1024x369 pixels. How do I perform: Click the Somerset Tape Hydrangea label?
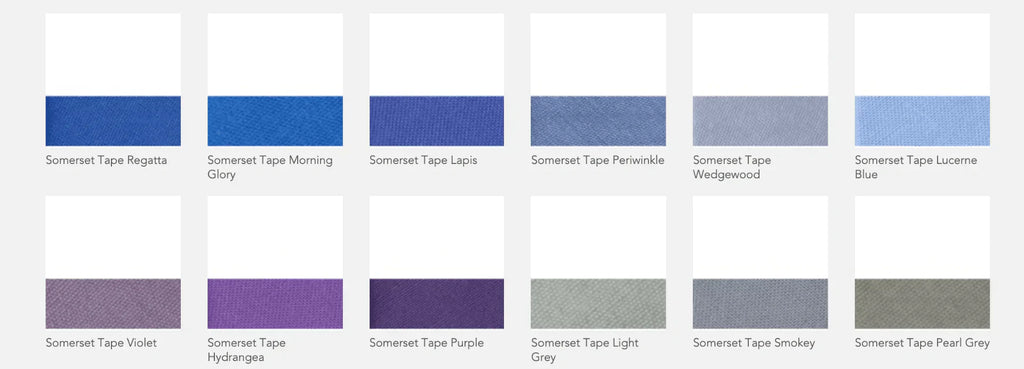[246, 350]
